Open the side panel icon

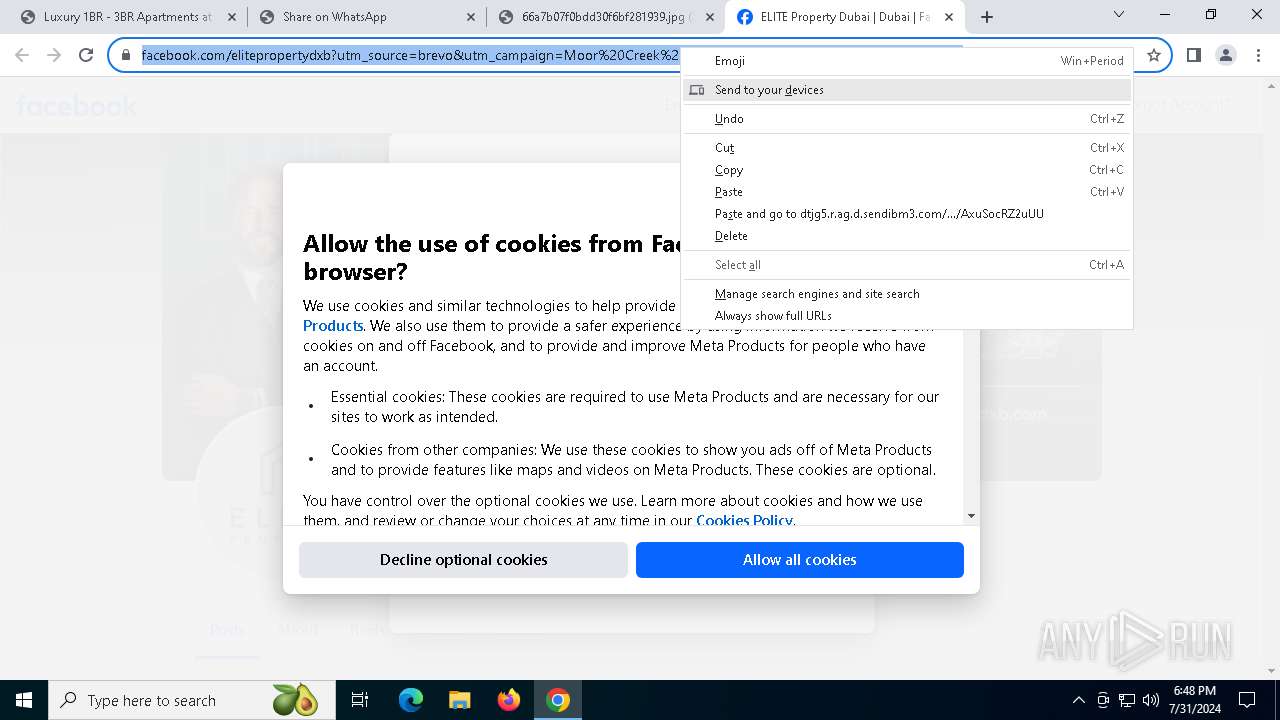tap(1193, 56)
